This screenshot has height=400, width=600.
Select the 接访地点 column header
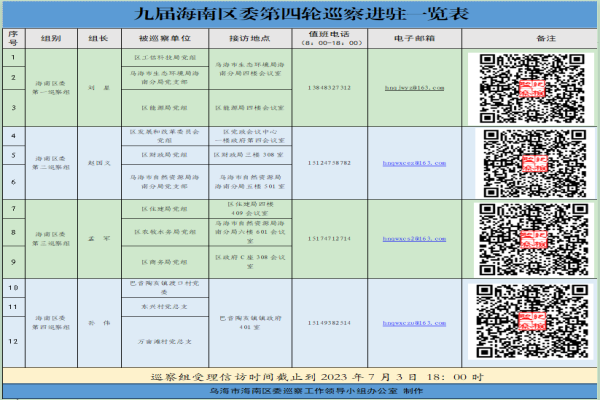click(x=250, y=38)
